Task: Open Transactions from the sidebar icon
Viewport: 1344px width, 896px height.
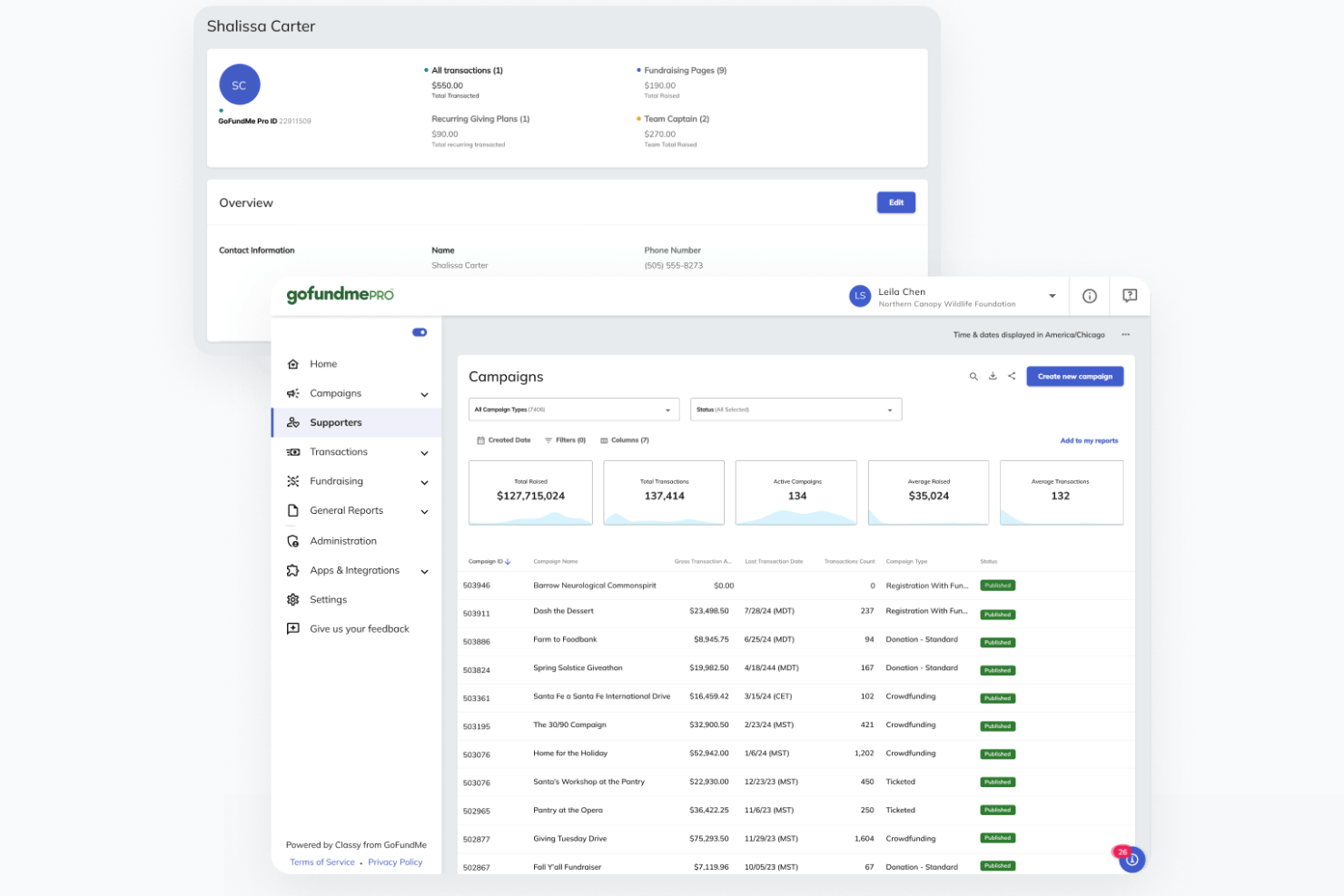Action: pyautogui.click(x=292, y=451)
